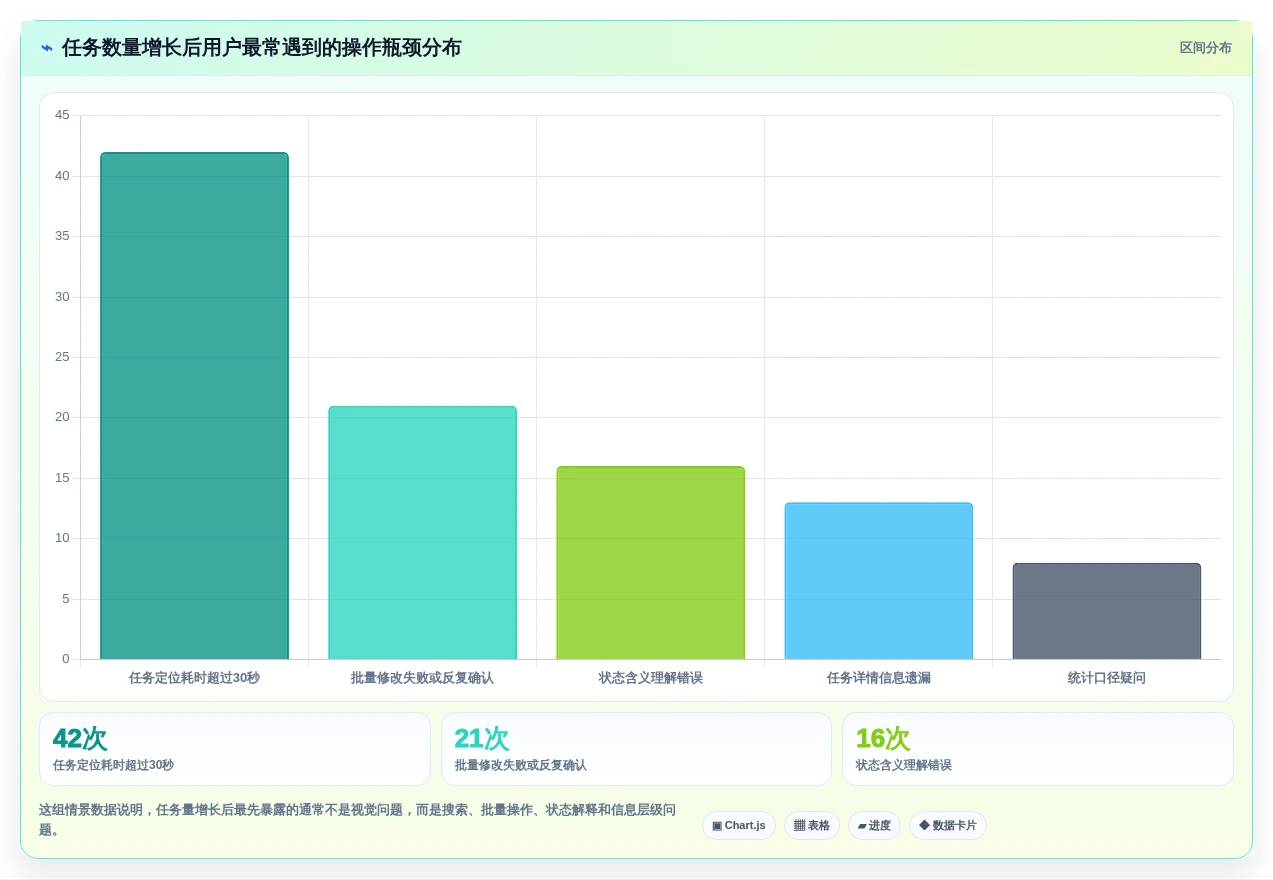Select the gray 统计口径疑问 bar
The image size is (1273, 880).
tap(1106, 611)
